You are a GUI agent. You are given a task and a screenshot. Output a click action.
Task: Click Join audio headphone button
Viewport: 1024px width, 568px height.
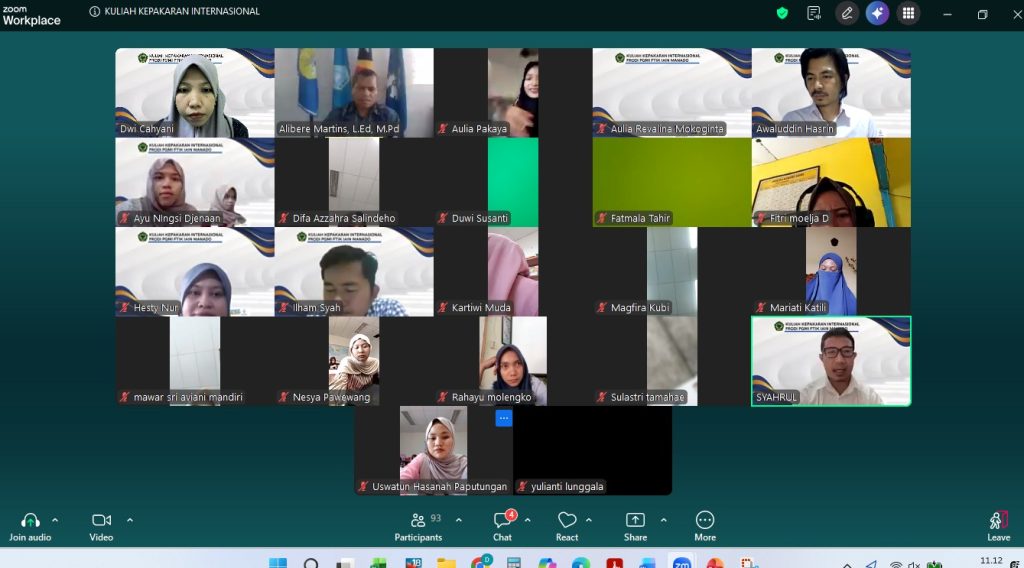(30, 526)
